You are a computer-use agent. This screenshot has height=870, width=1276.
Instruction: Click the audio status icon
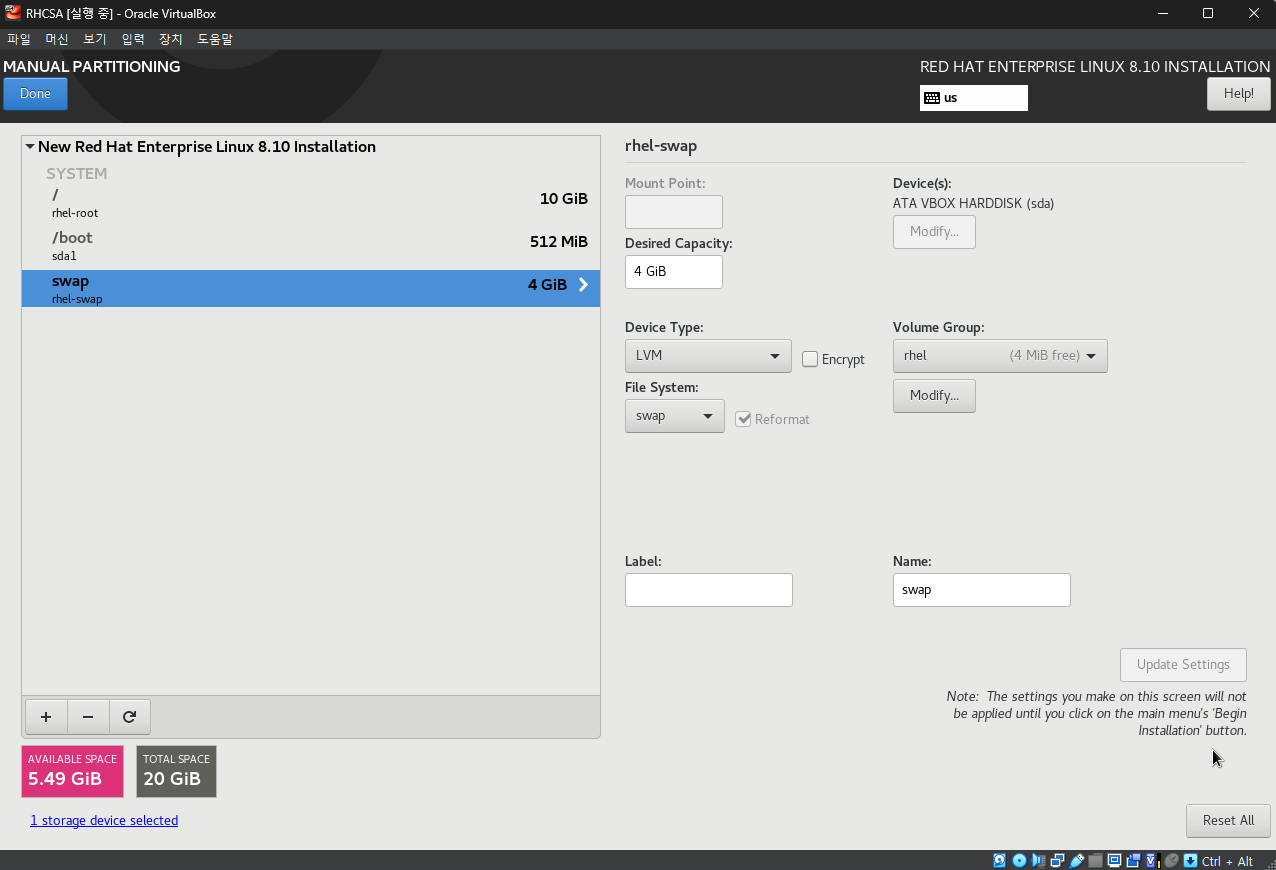(x=1039, y=861)
